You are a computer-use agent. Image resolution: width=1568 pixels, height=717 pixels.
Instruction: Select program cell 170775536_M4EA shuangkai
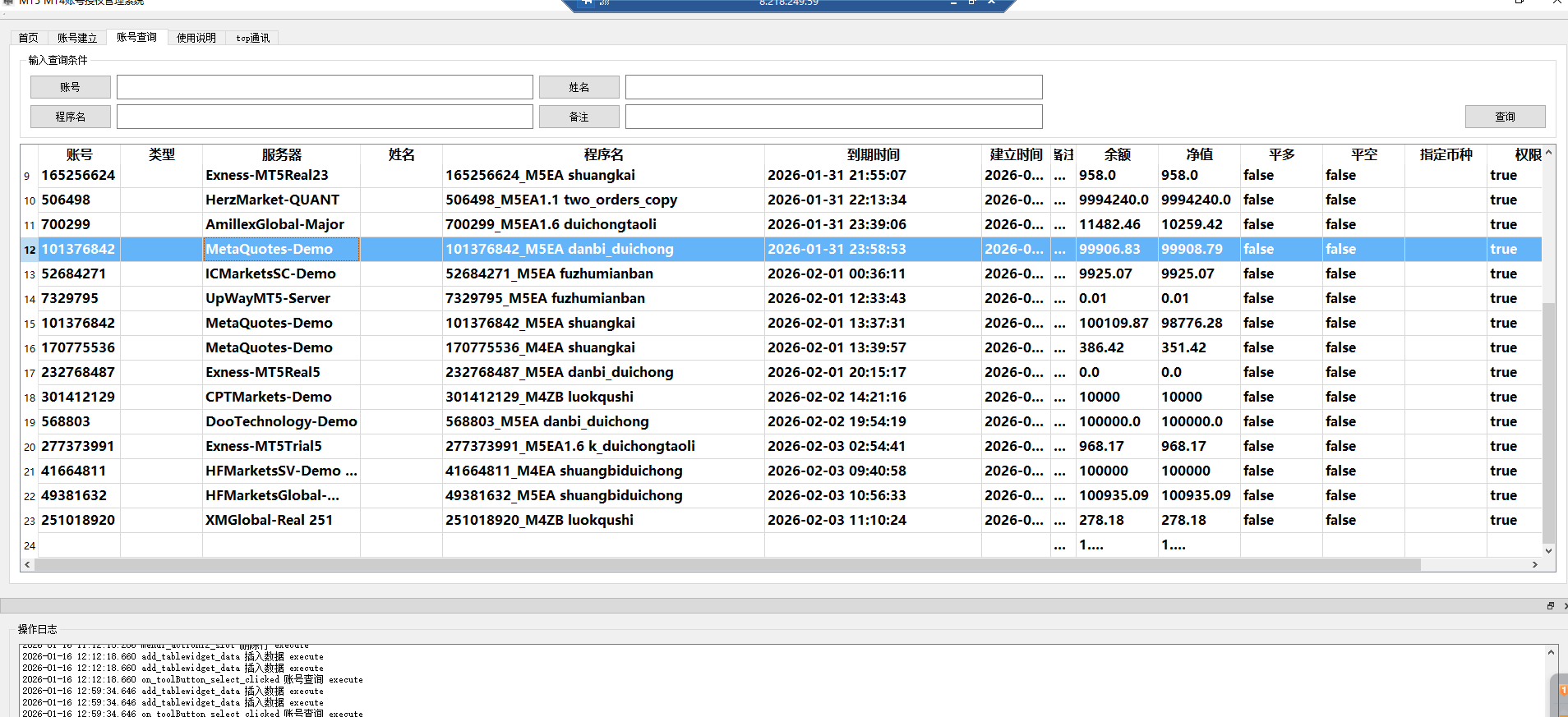tap(603, 348)
